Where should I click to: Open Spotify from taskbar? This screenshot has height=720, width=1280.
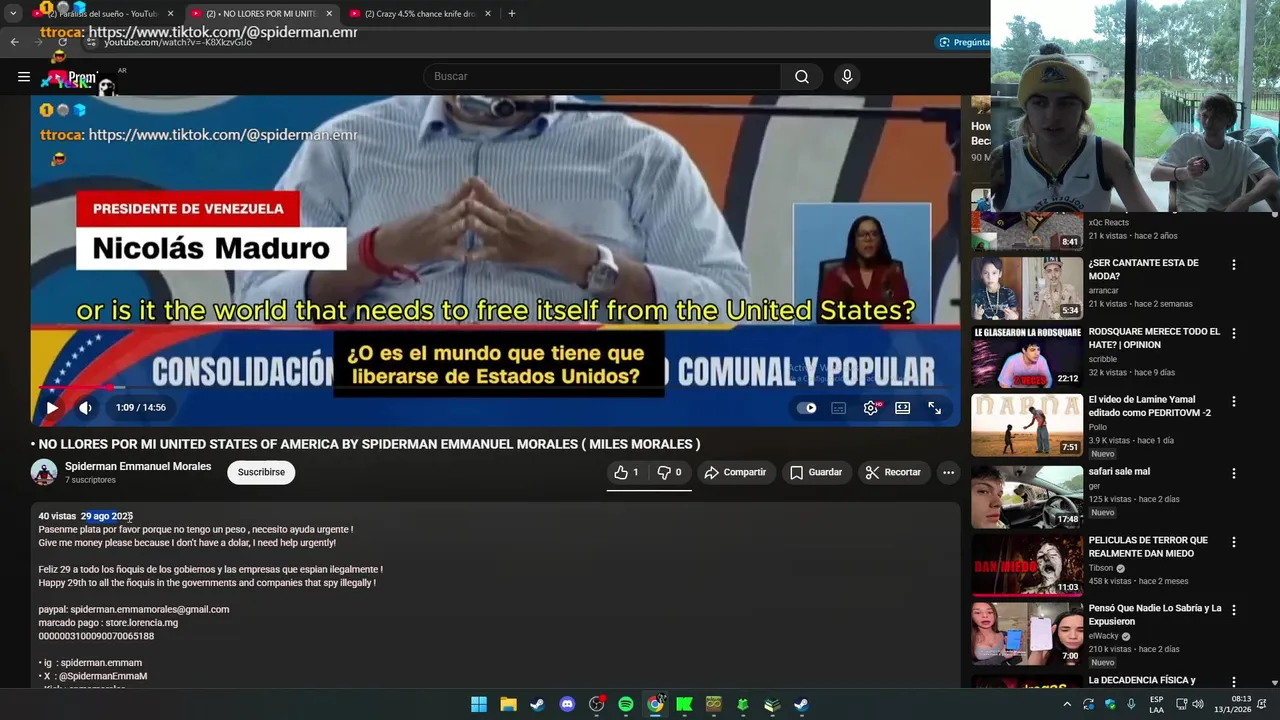[x=626, y=704]
